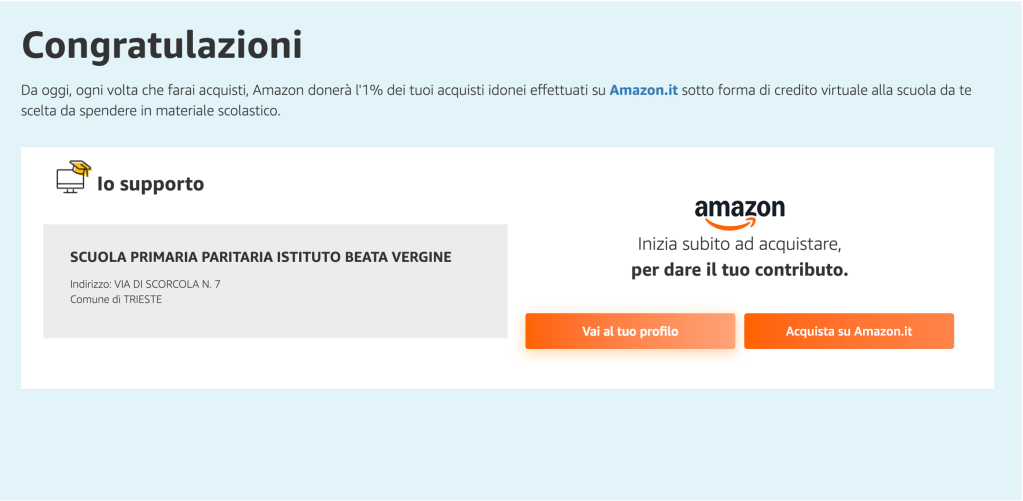This screenshot has width=1023, height=501.
Task: Click the Comune di TRIESTE text
Action: click(115, 299)
